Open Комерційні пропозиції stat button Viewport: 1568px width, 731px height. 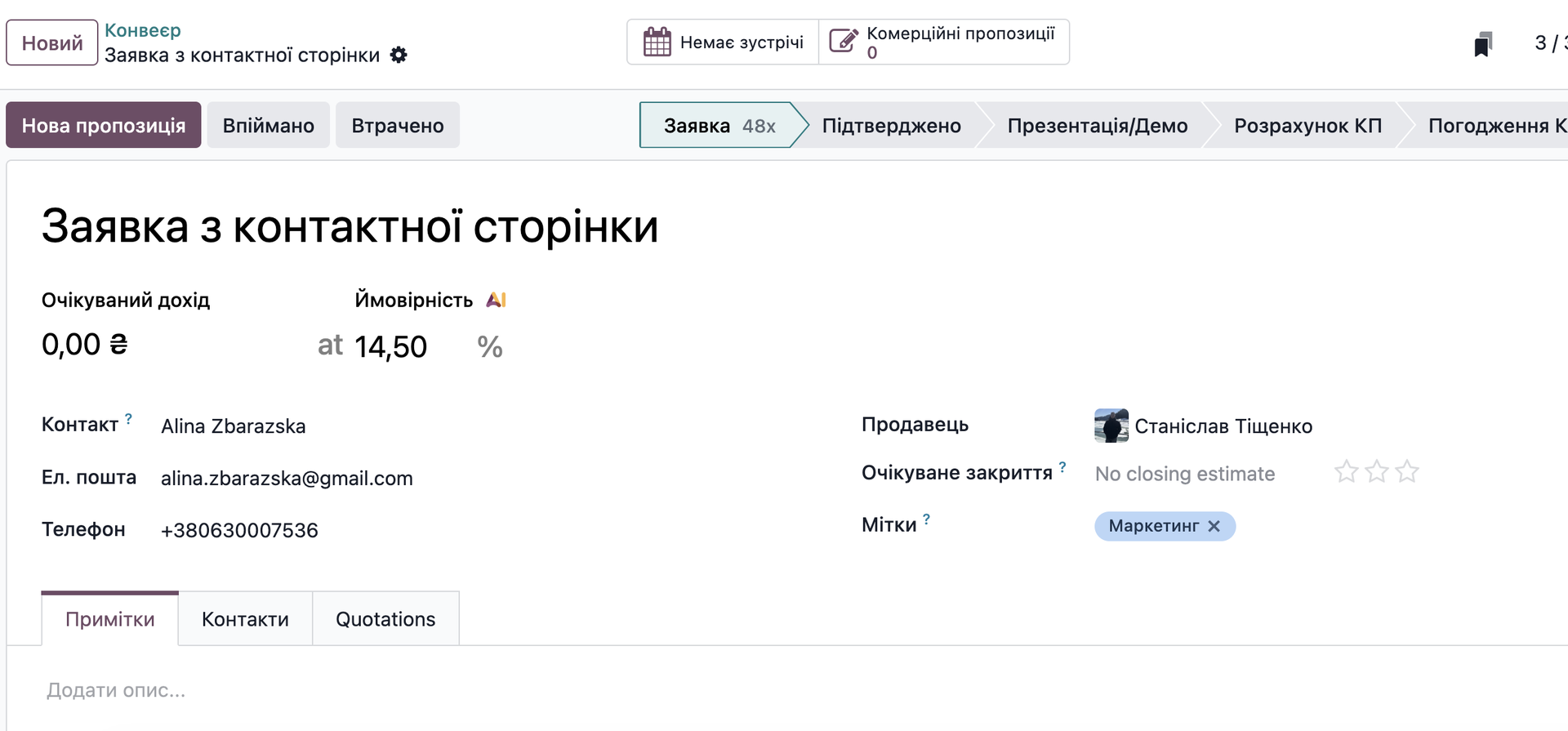944,42
